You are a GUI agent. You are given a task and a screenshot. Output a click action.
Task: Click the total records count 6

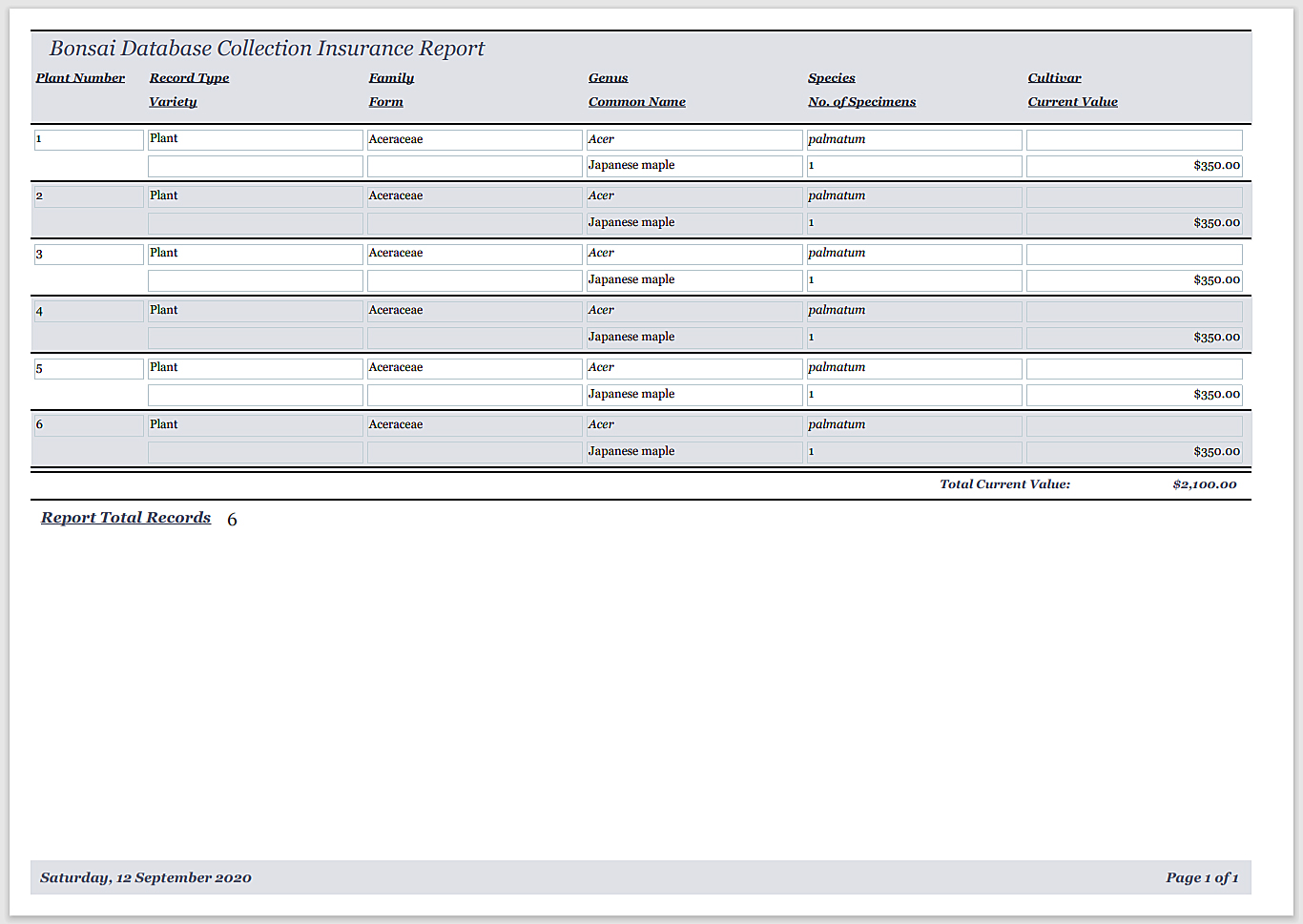point(232,520)
